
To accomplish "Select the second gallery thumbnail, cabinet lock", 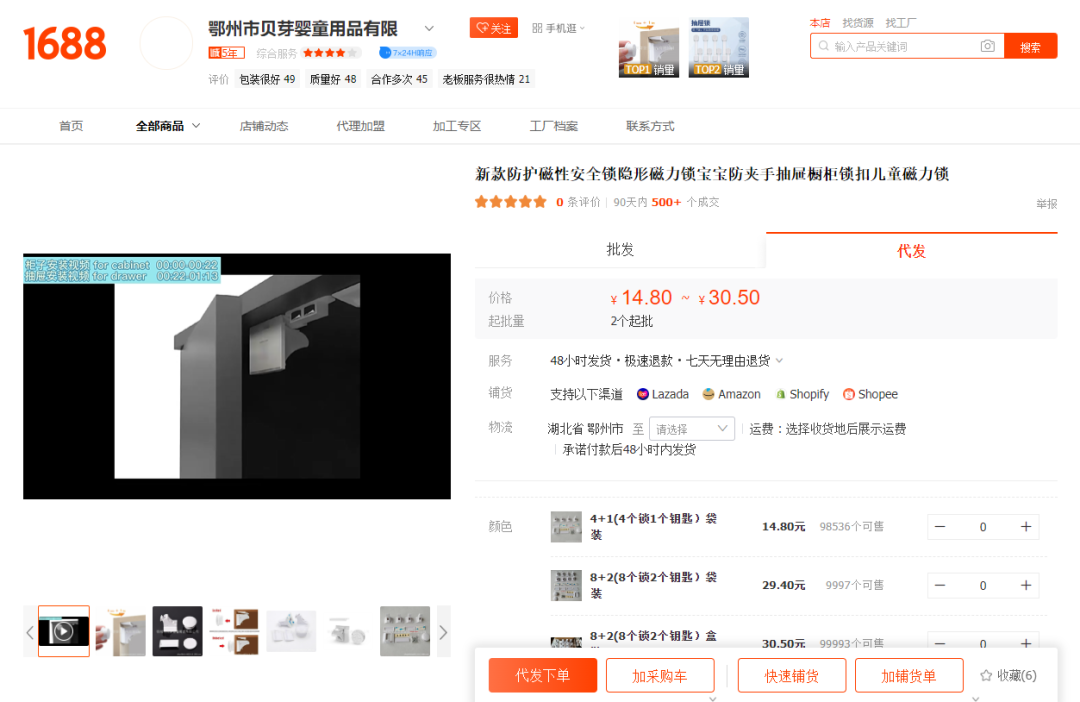I will pos(121,631).
